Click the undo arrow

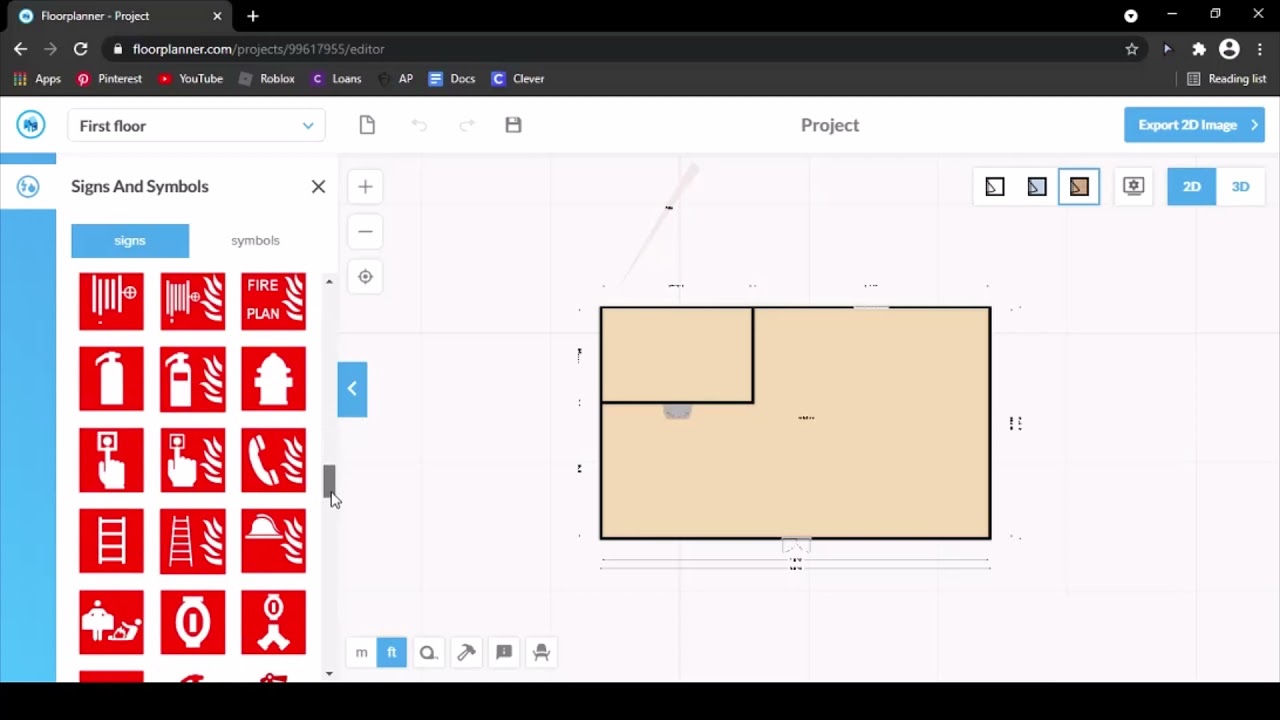pyautogui.click(x=419, y=125)
